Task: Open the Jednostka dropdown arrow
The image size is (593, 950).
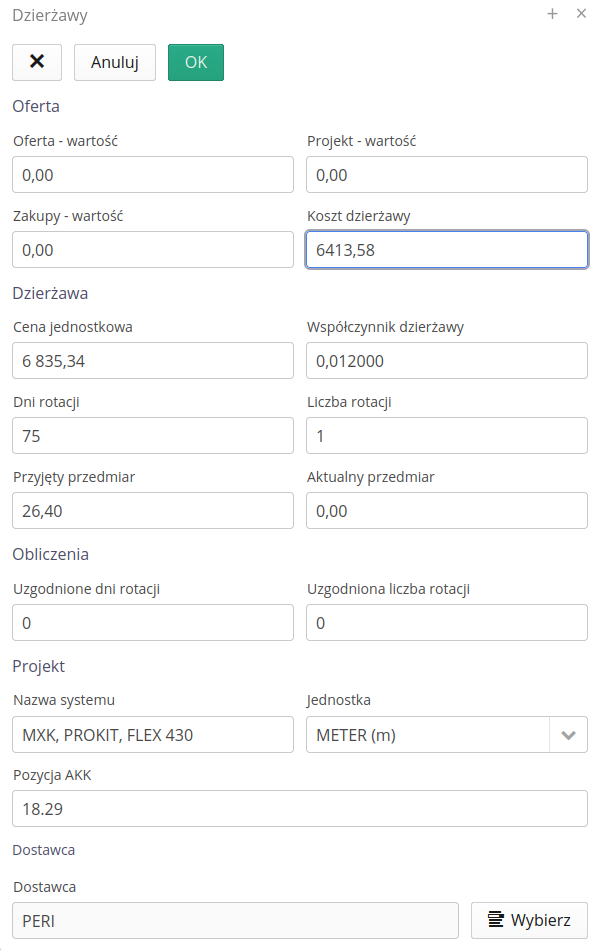Action: tap(568, 734)
